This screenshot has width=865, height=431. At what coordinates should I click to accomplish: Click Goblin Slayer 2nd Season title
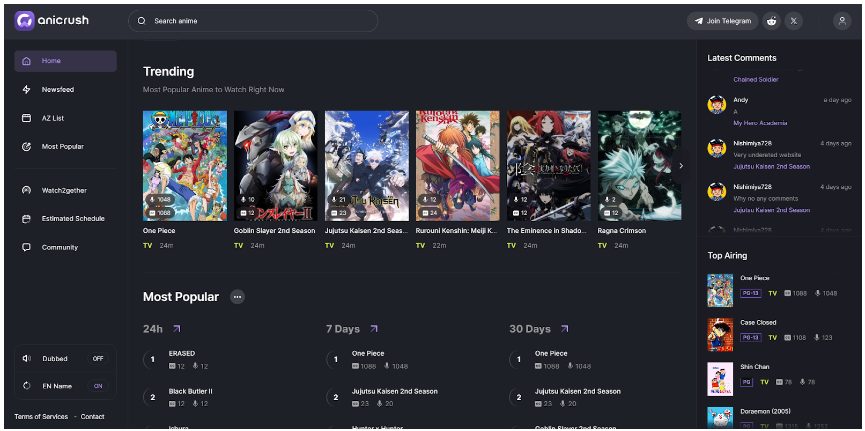click(274, 231)
